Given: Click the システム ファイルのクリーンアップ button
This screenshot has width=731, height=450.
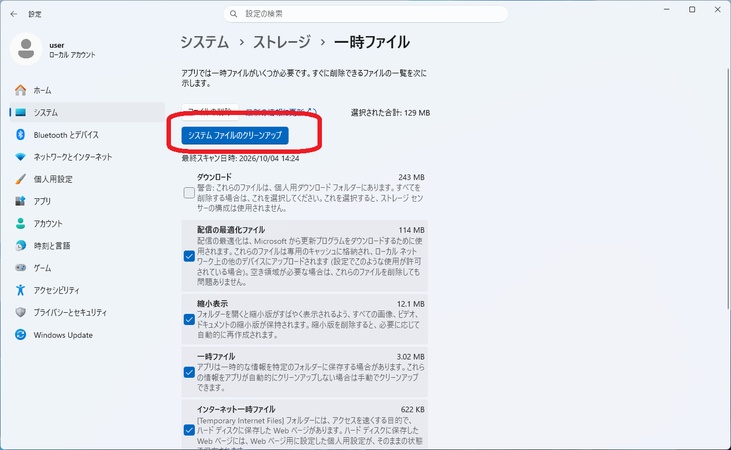Looking at the screenshot, I should (x=235, y=135).
